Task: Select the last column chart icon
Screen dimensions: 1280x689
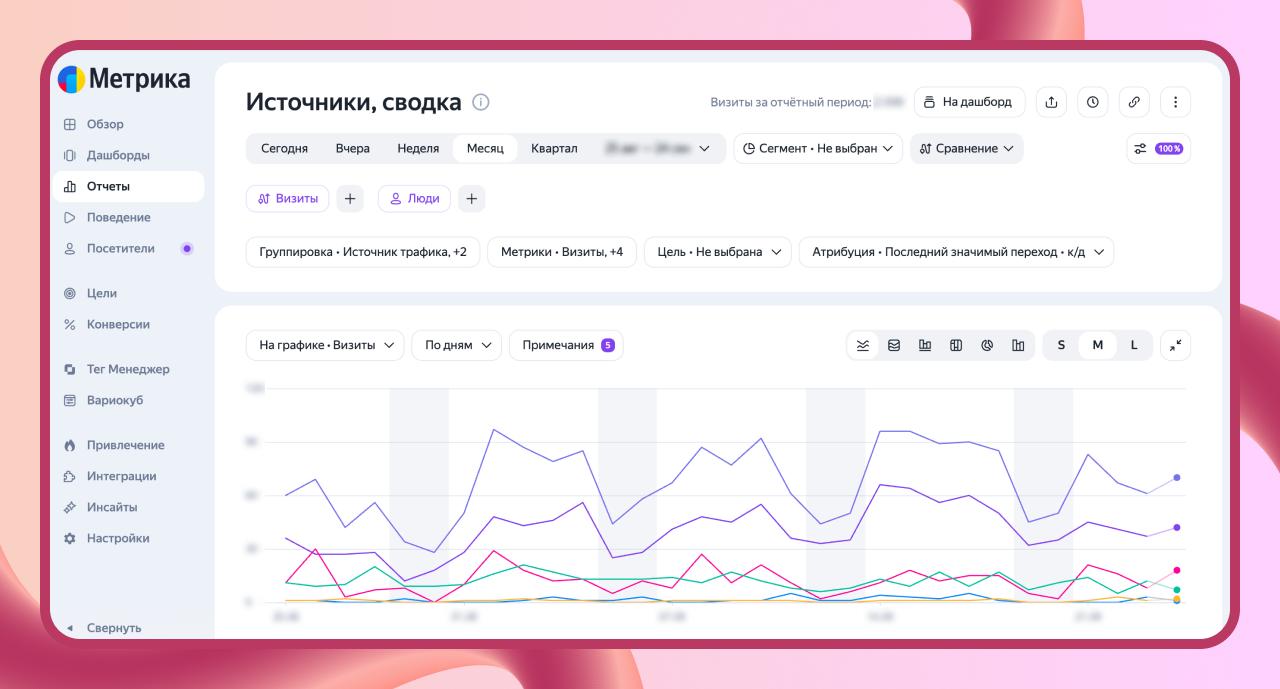Action: coord(1018,345)
